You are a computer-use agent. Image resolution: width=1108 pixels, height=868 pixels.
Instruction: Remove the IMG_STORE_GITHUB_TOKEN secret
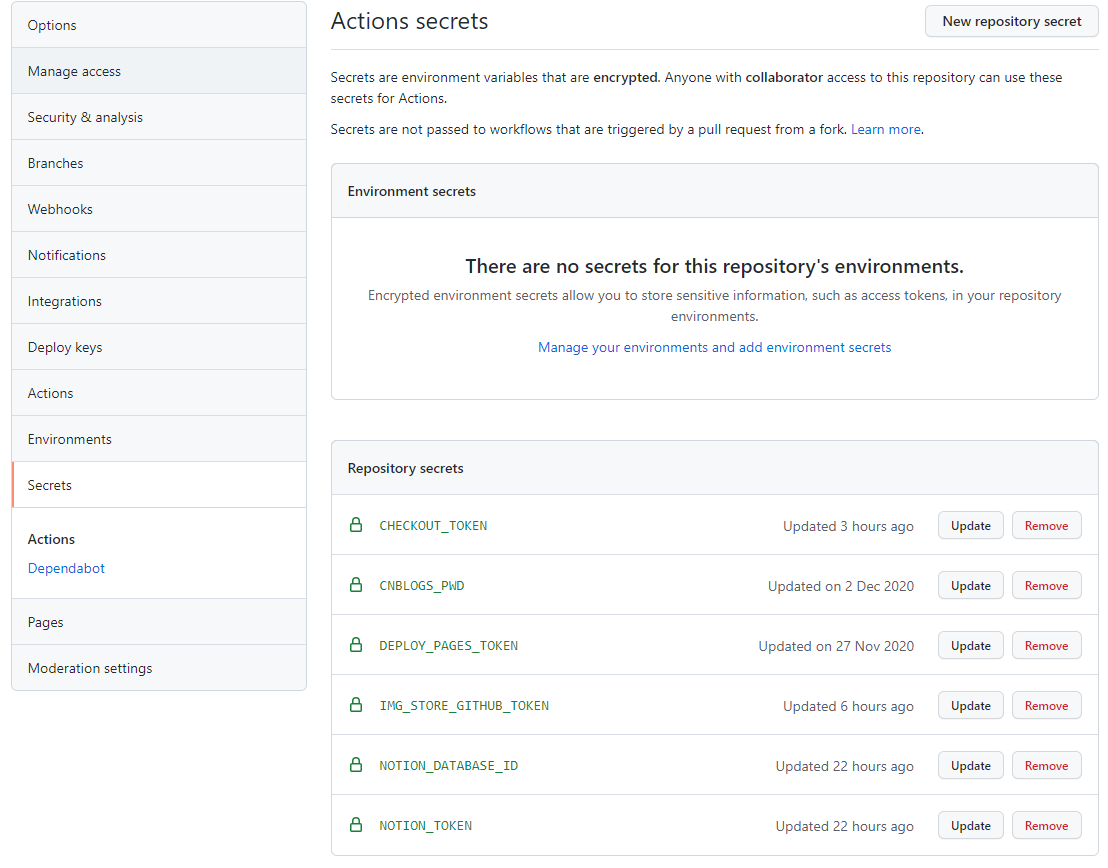1046,706
